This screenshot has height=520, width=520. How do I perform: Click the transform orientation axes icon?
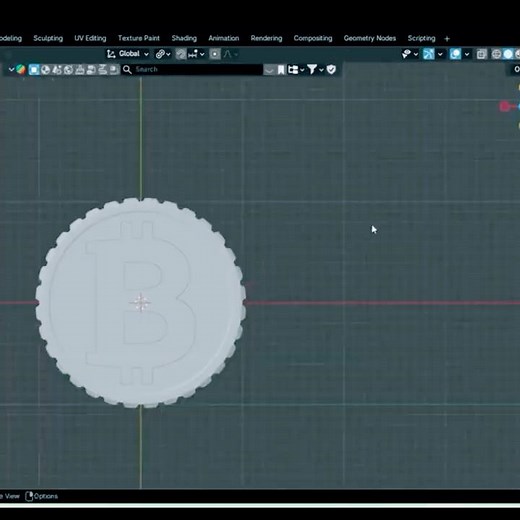coord(111,54)
